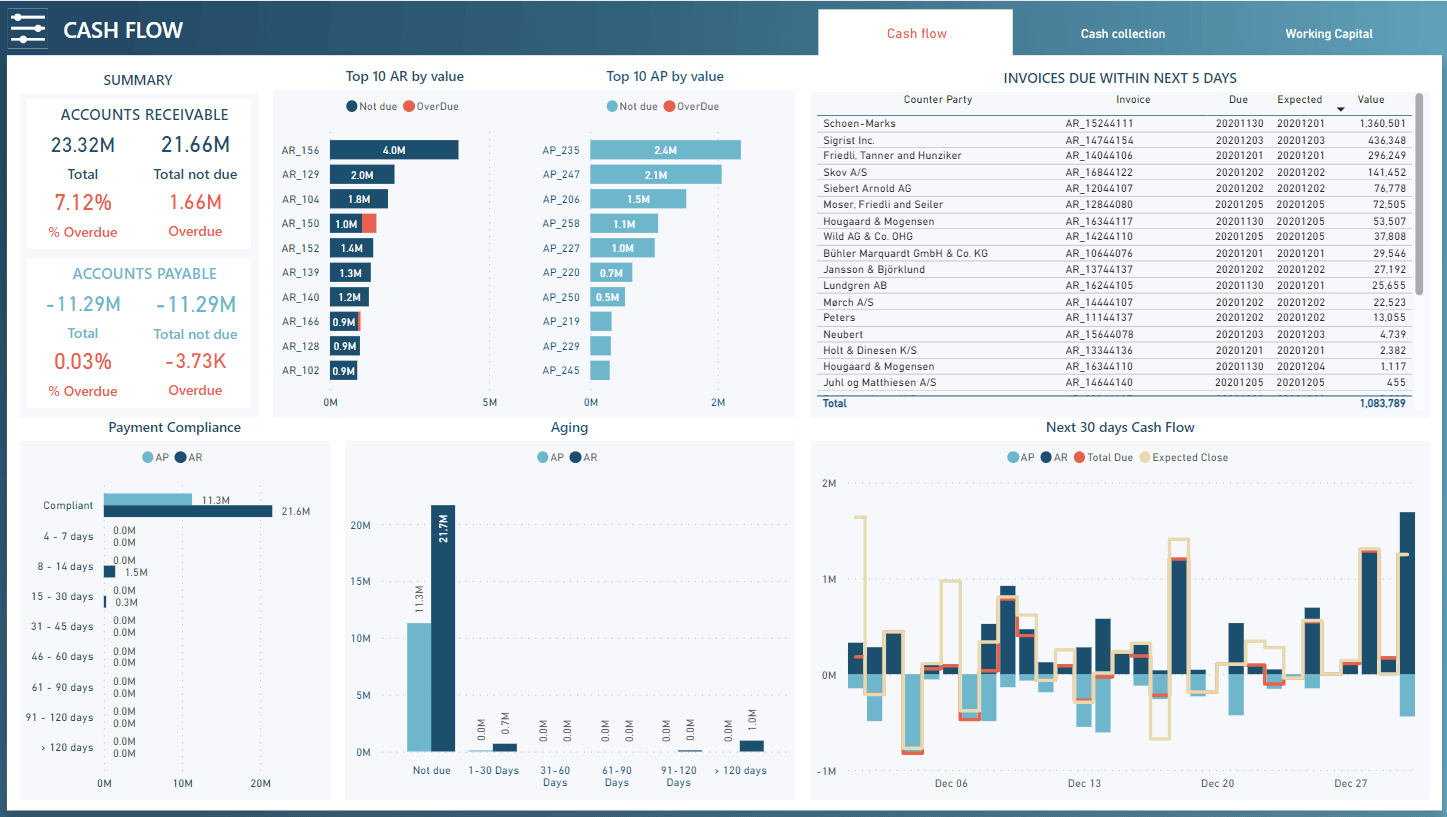Click the Not due legend dot in Top 10 AP

[612, 106]
